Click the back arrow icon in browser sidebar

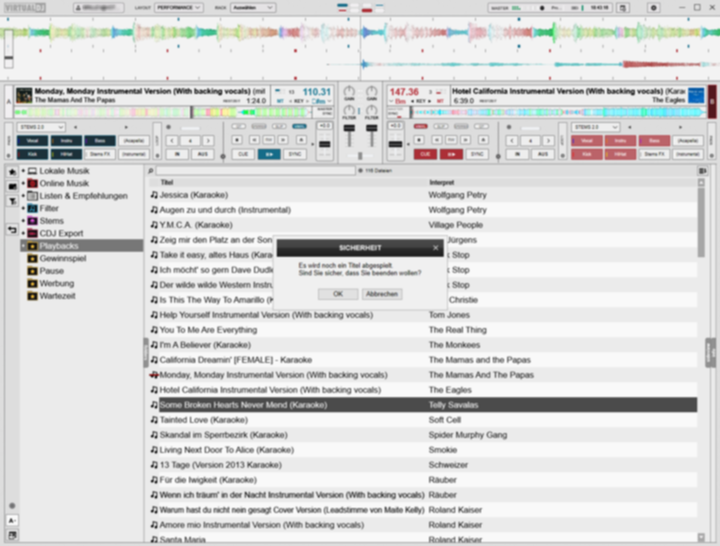12,230
